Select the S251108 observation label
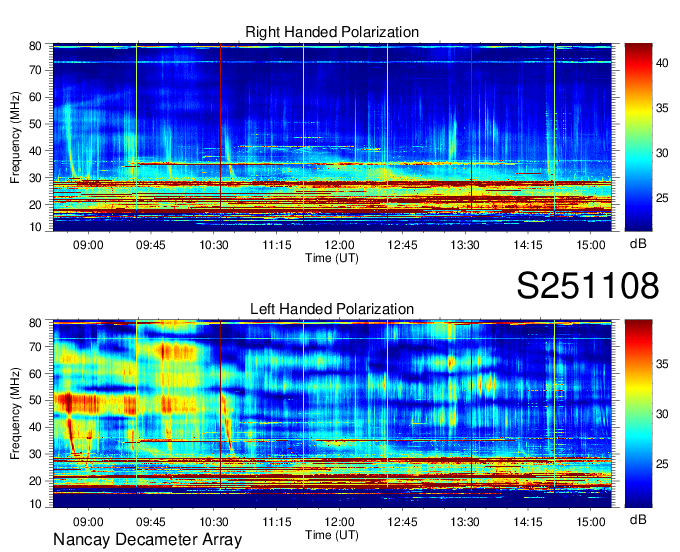Screen dimensions: 680x552 587,287
